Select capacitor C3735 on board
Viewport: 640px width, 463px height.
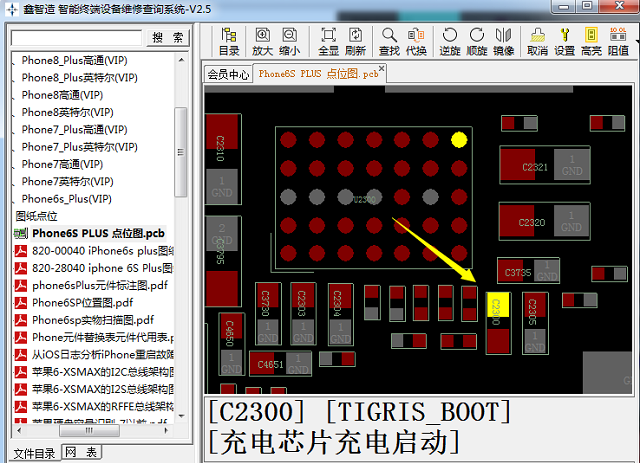tap(528, 271)
